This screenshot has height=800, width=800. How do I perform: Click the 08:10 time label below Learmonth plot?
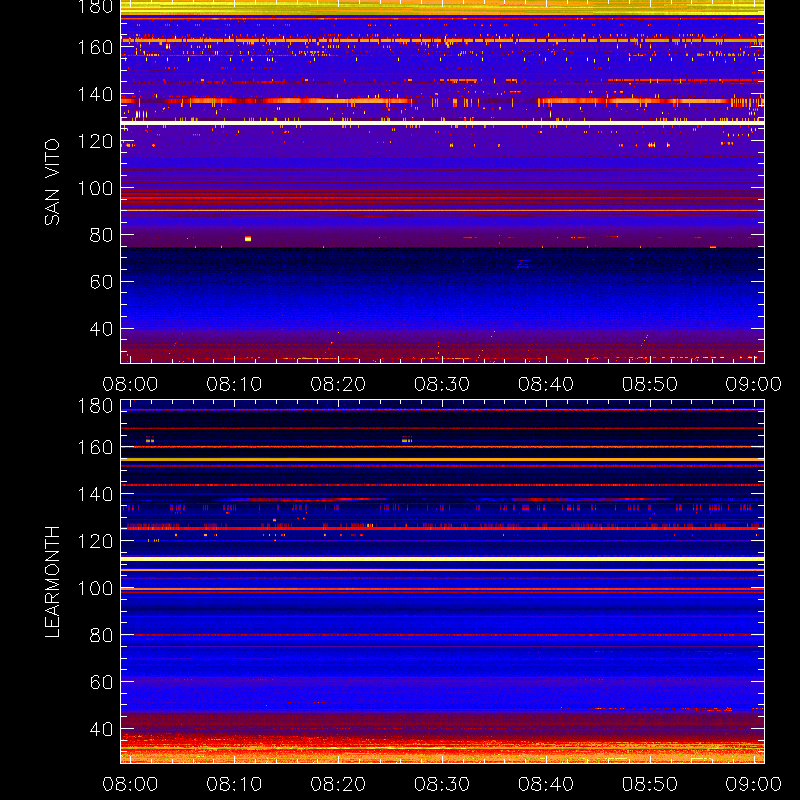234,784
